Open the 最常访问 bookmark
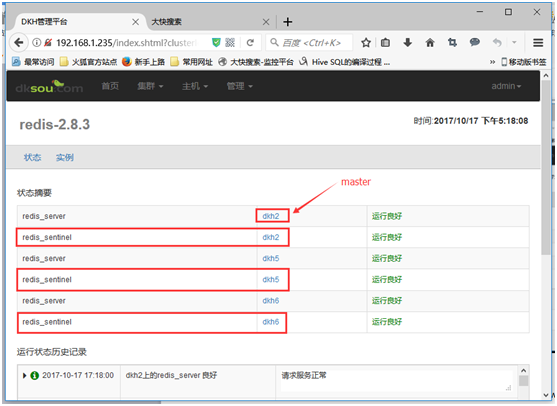This screenshot has height=406, width=557. click(33, 62)
